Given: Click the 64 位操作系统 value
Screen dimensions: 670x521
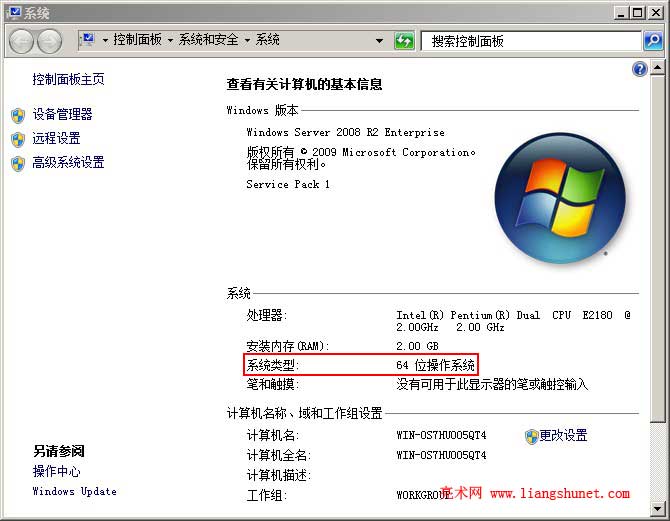Looking at the screenshot, I should coord(435,365).
